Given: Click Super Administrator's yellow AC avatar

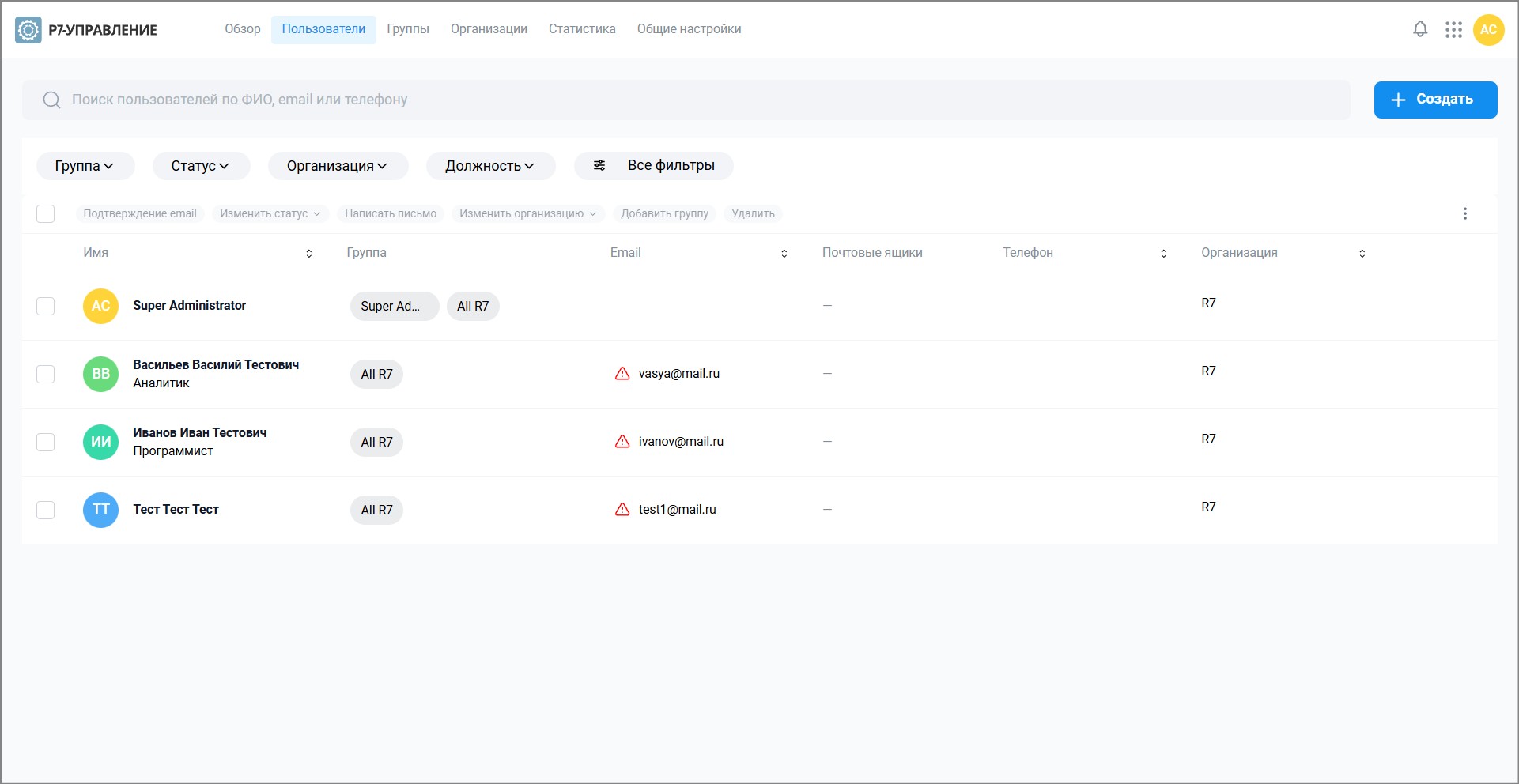Looking at the screenshot, I should (100, 306).
